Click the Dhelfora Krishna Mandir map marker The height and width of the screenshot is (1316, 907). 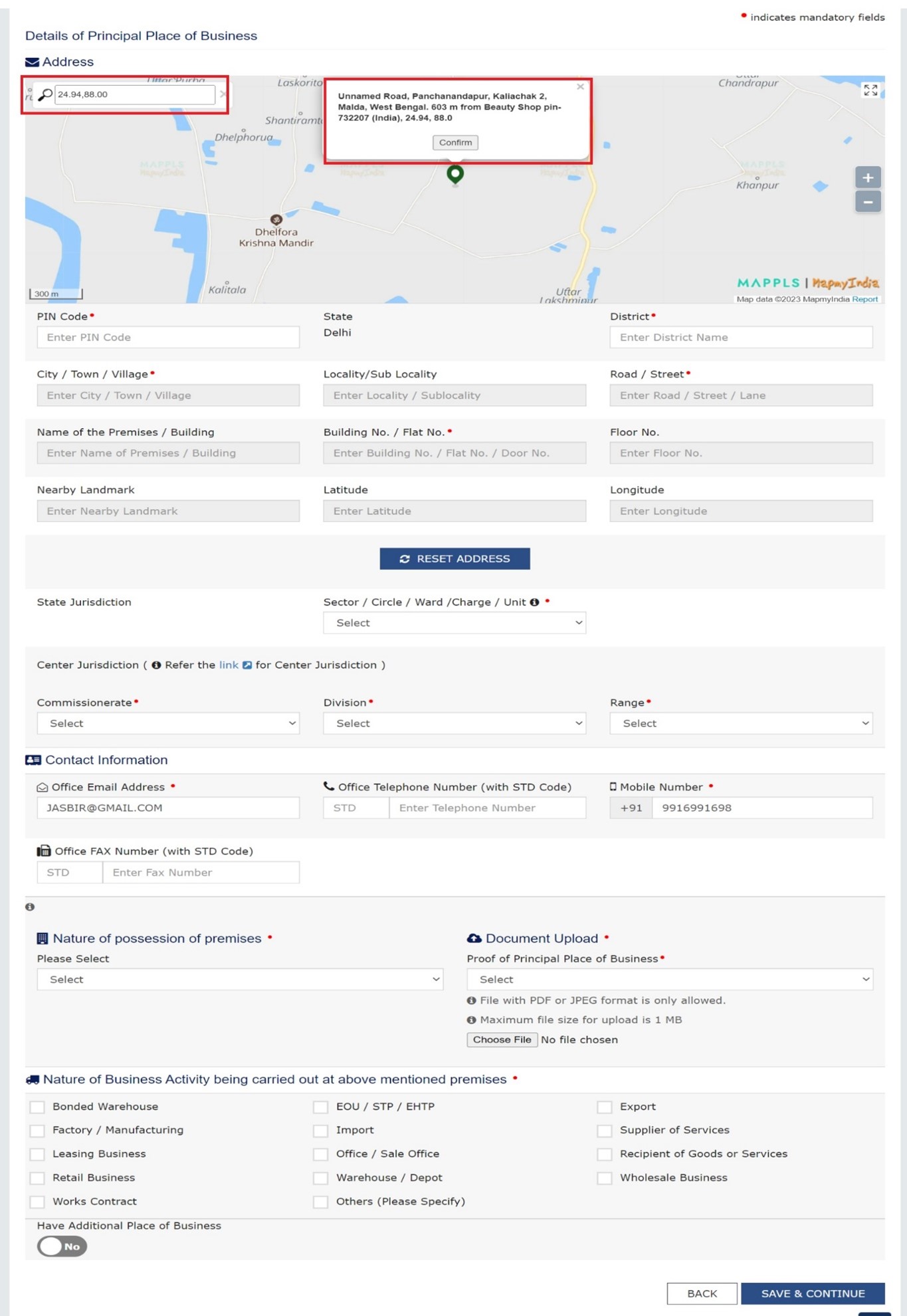coord(276,219)
